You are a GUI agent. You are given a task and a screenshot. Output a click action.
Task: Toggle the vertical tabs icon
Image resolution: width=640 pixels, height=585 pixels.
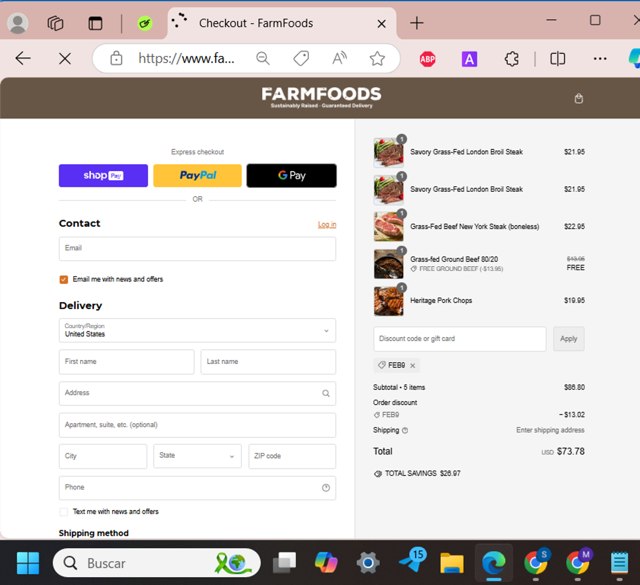pyautogui.click(x=96, y=23)
